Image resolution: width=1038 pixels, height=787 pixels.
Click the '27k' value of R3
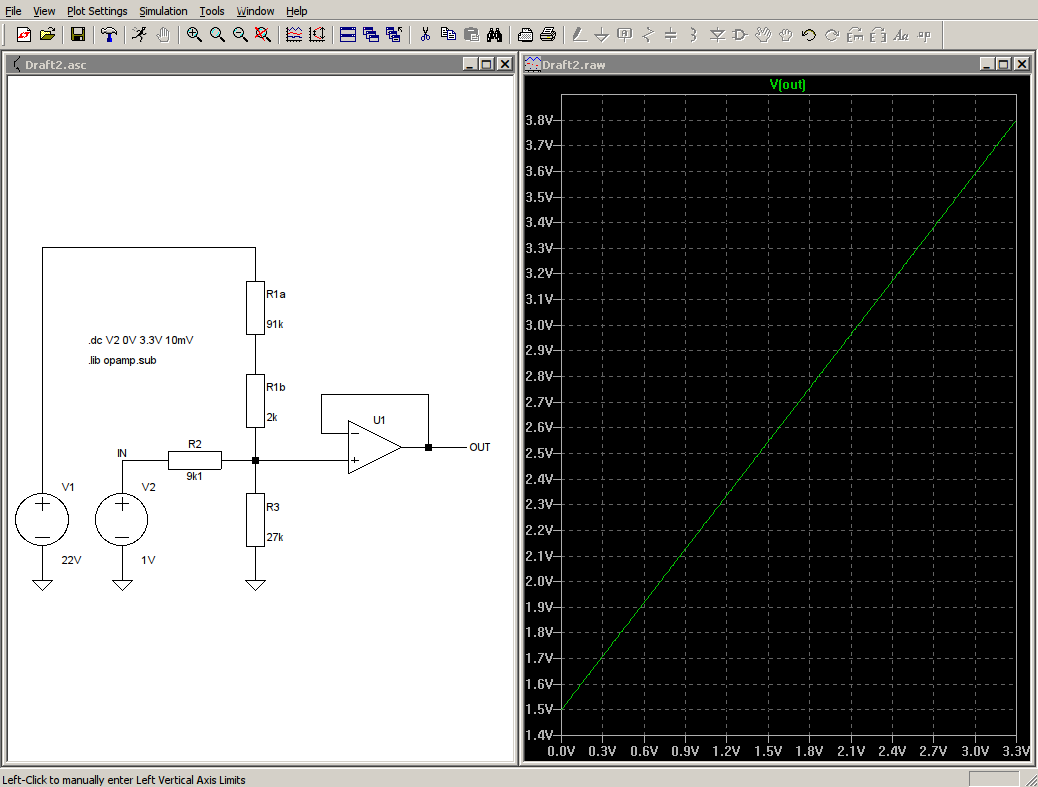click(x=275, y=537)
